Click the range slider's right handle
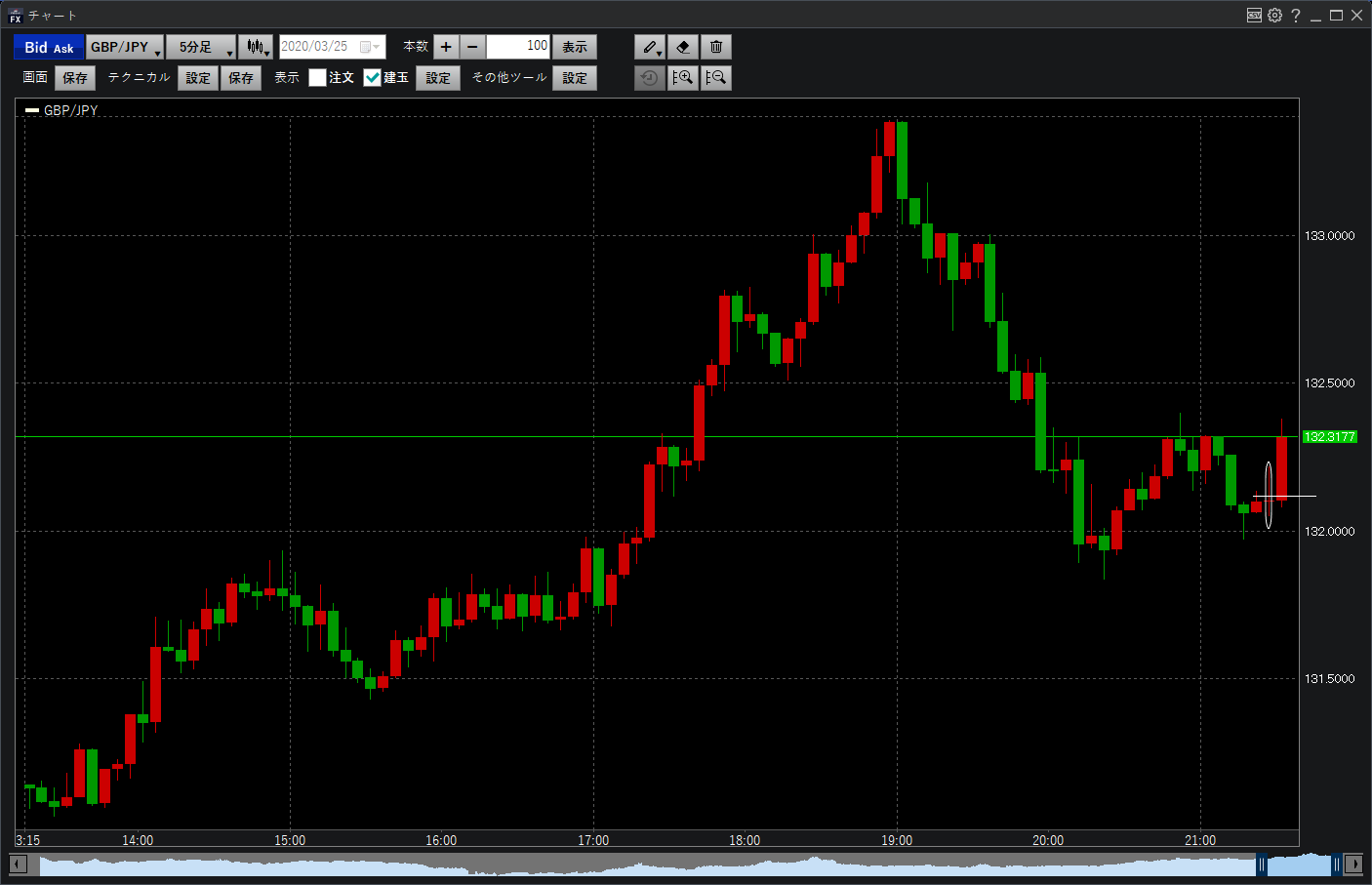 coord(1336,864)
